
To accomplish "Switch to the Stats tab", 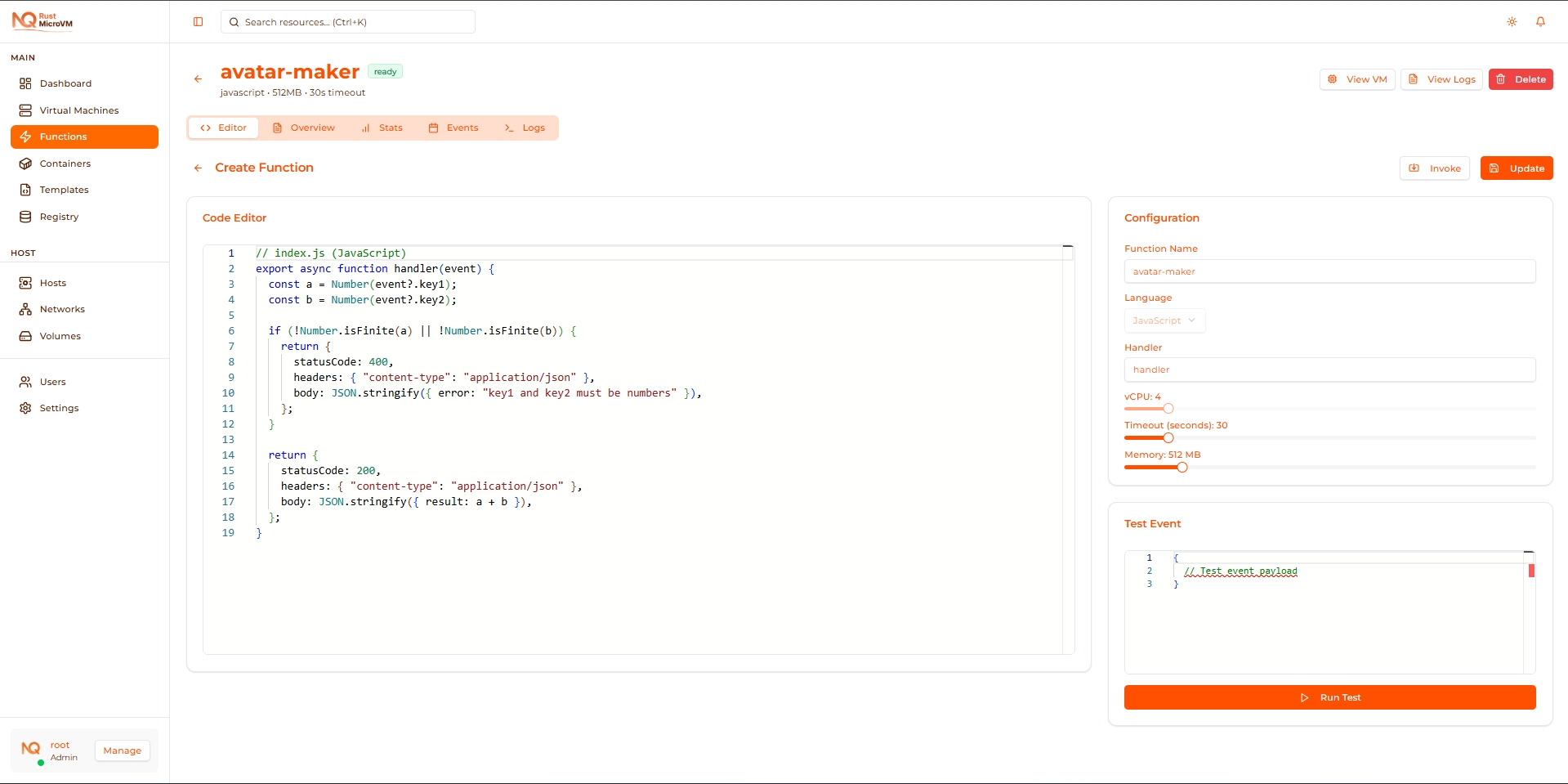I will [382, 128].
